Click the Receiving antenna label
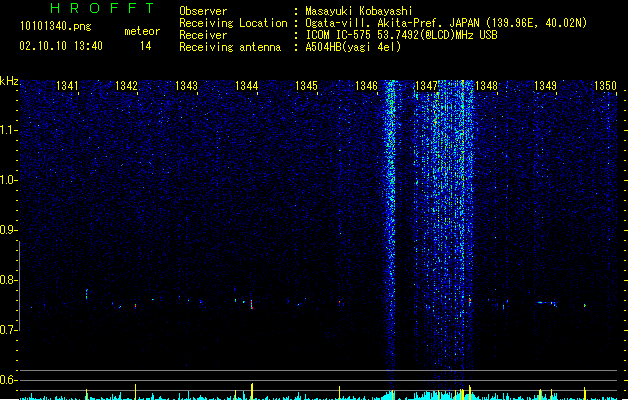629x400 pixels. (x=230, y=47)
